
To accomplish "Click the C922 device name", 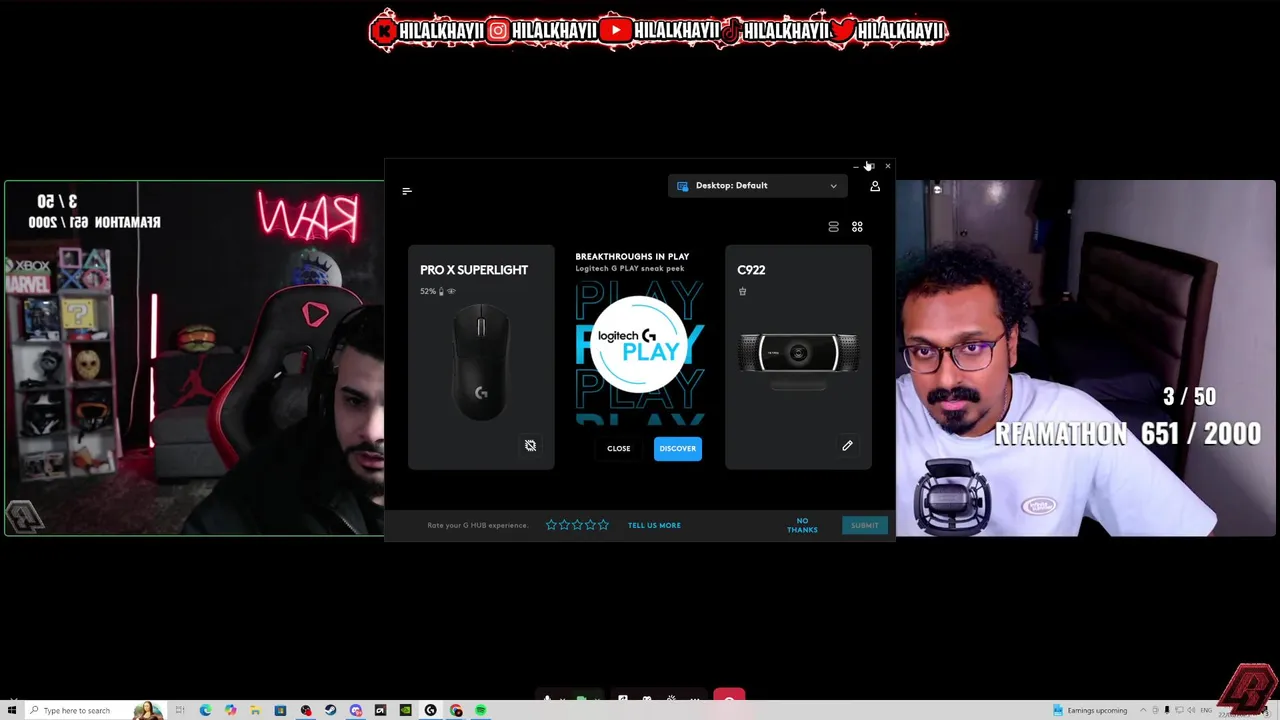I will tap(751, 270).
